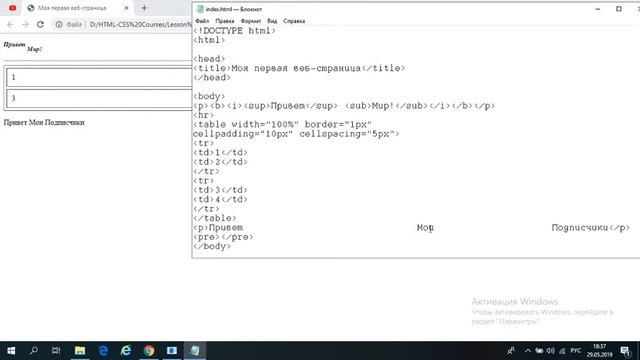Click 'Привет Мои Подписчики' text on page
640x360 pixels.
click(44, 122)
